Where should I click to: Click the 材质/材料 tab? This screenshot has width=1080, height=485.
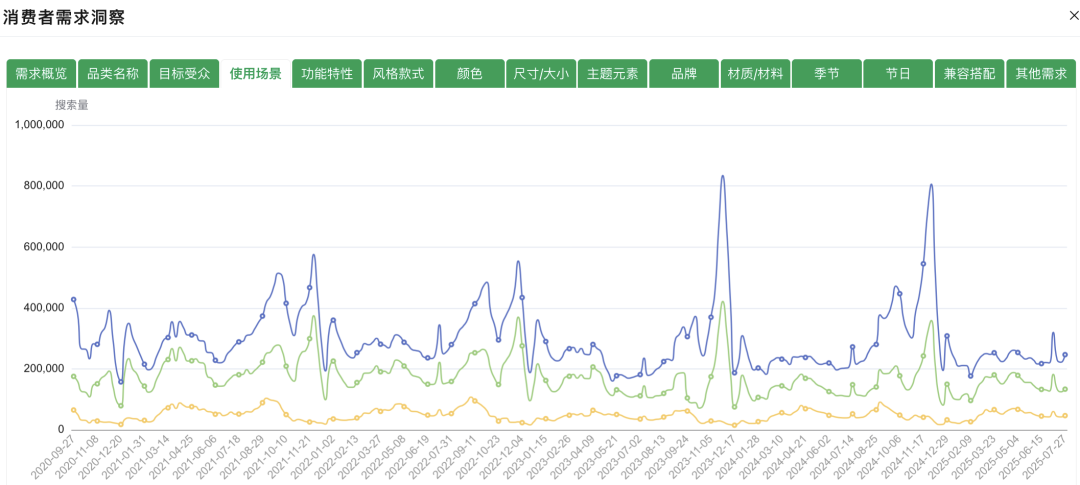pyautogui.click(x=756, y=74)
